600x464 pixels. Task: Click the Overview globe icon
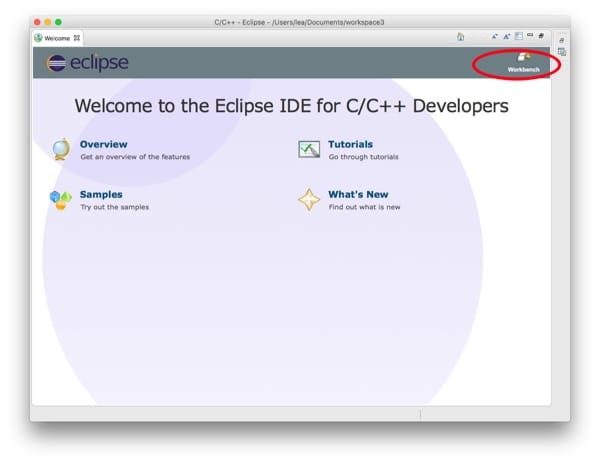point(61,149)
